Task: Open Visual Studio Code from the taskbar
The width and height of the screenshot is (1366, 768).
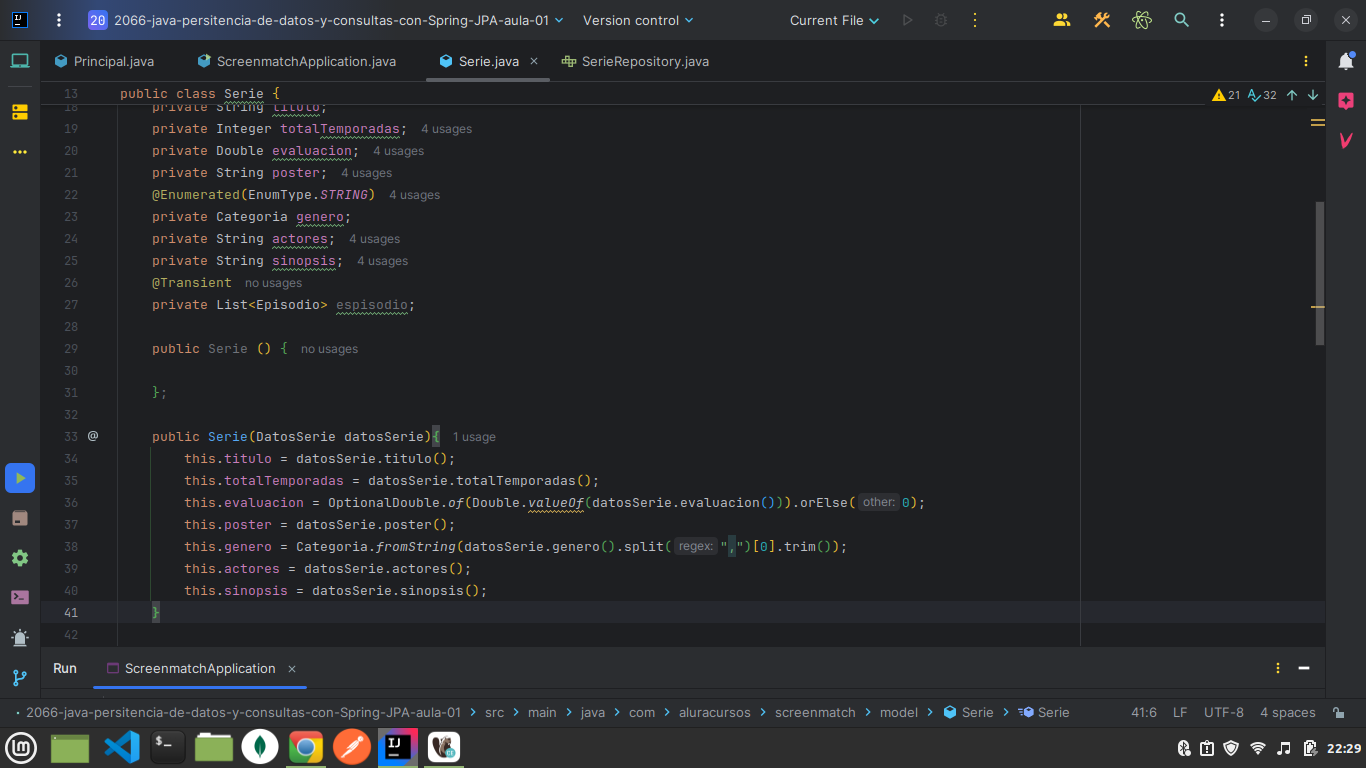Action: tap(121, 747)
